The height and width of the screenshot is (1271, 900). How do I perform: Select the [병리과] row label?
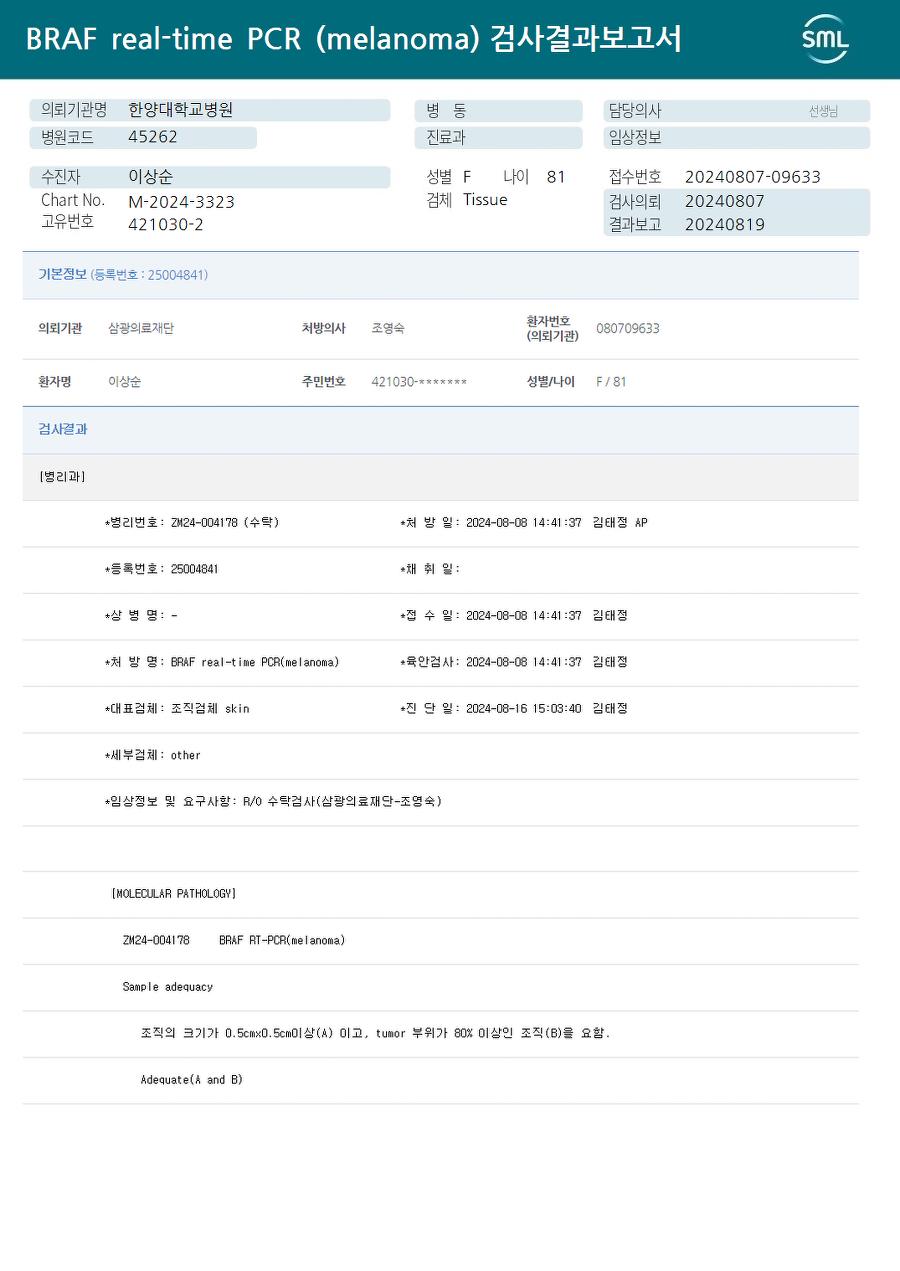(x=62, y=477)
